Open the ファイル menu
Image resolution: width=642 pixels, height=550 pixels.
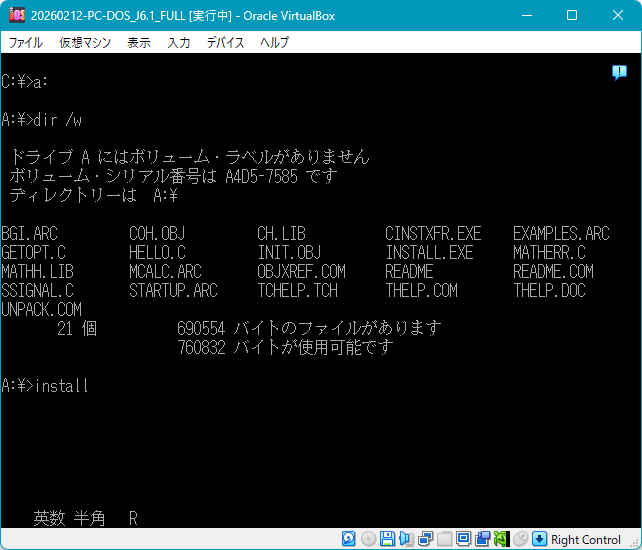(26, 43)
